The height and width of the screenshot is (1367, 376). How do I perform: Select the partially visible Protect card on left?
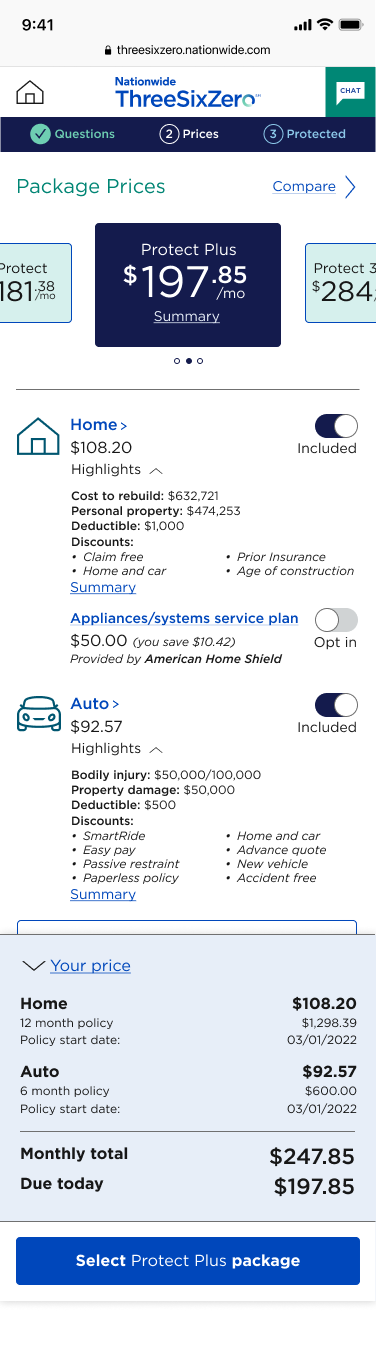(36, 283)
